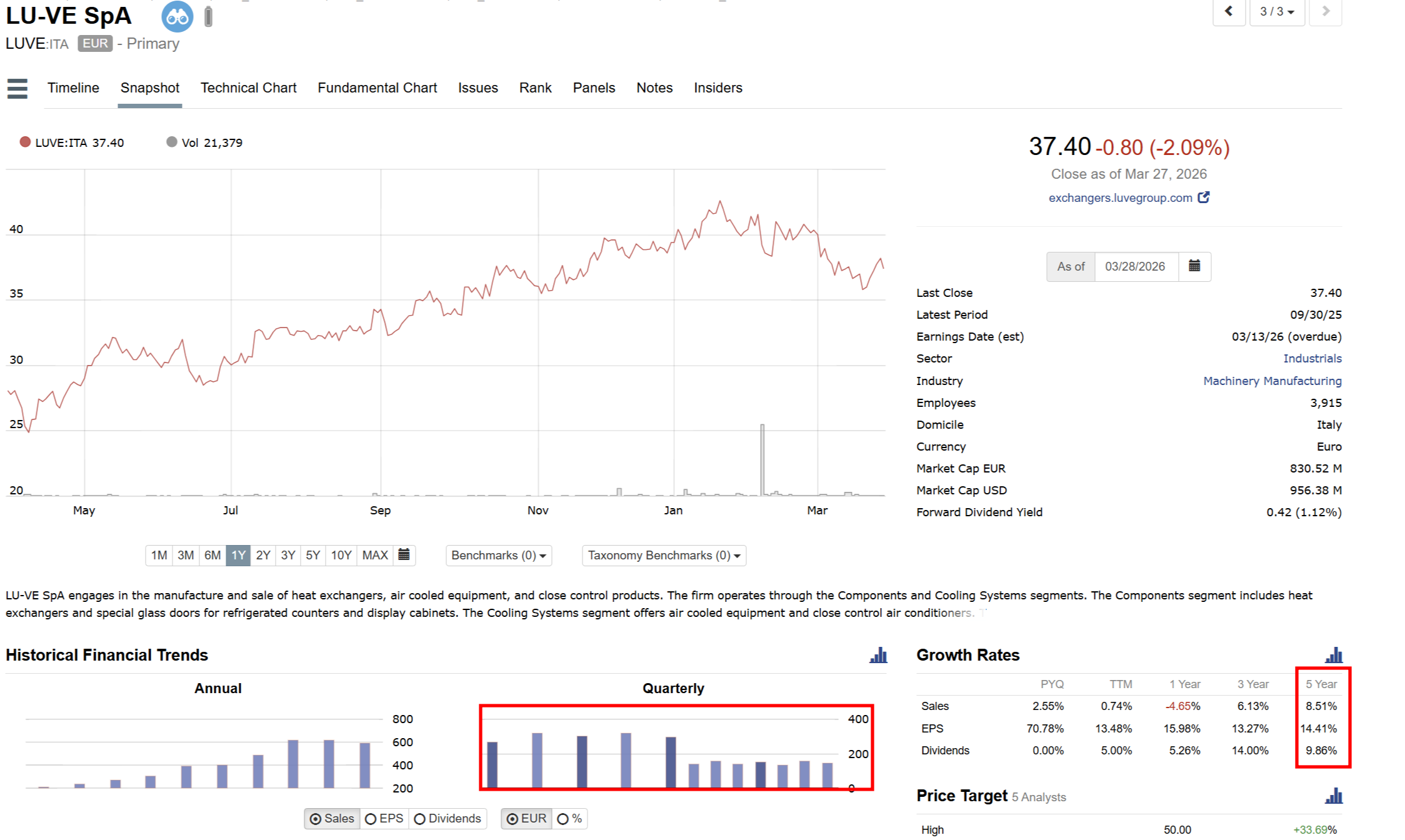
Task: Open Growth Rates bar chart icon
Action: (1333, 655)
